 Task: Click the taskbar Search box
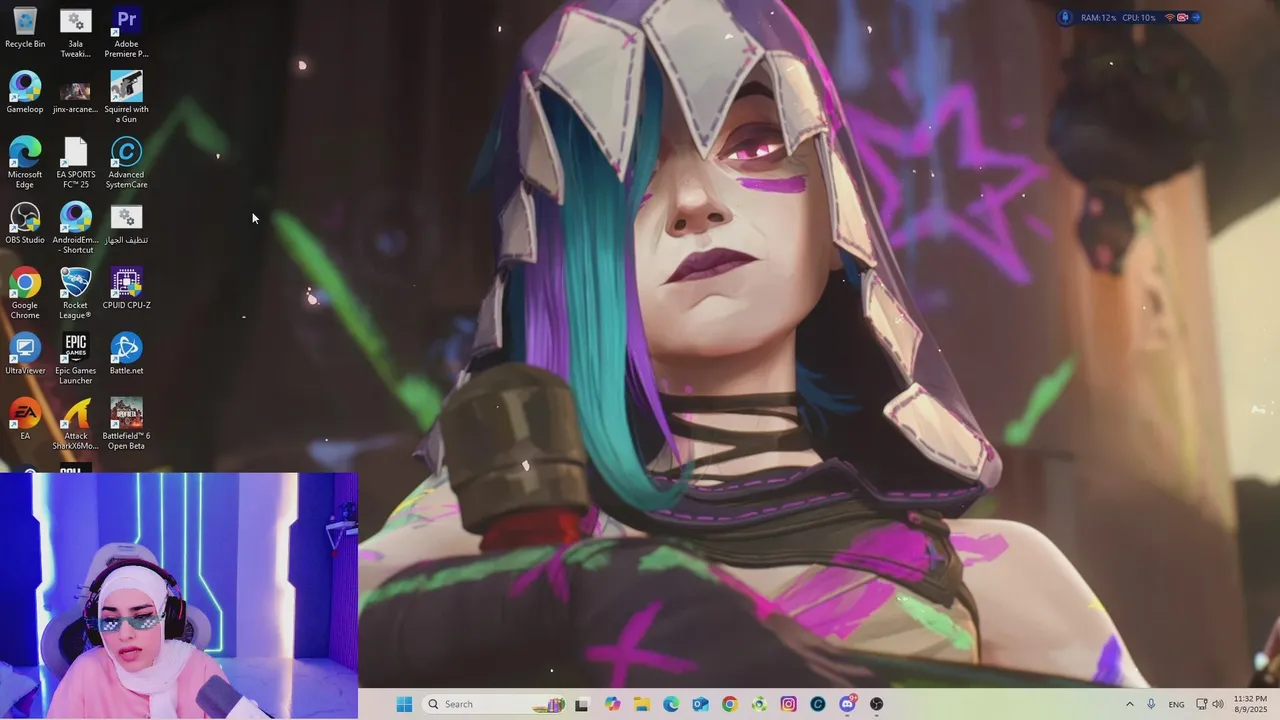point(494,704)
